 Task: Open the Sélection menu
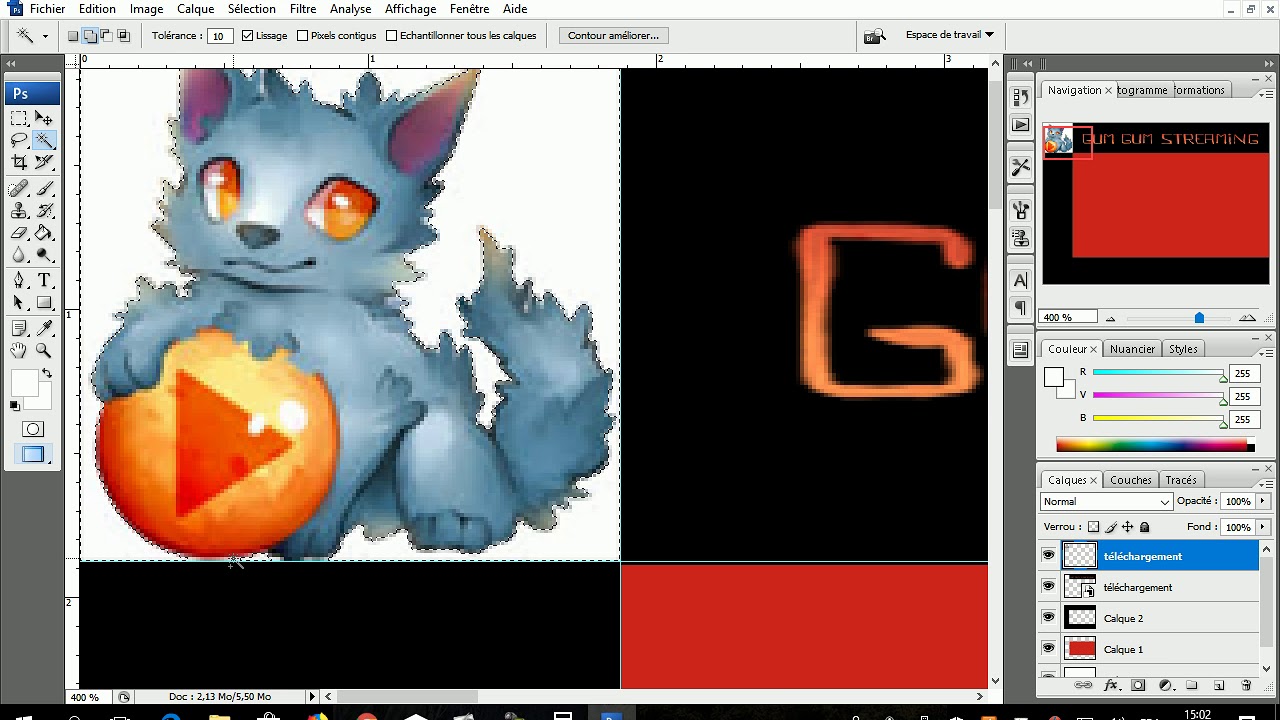[252, 9]
